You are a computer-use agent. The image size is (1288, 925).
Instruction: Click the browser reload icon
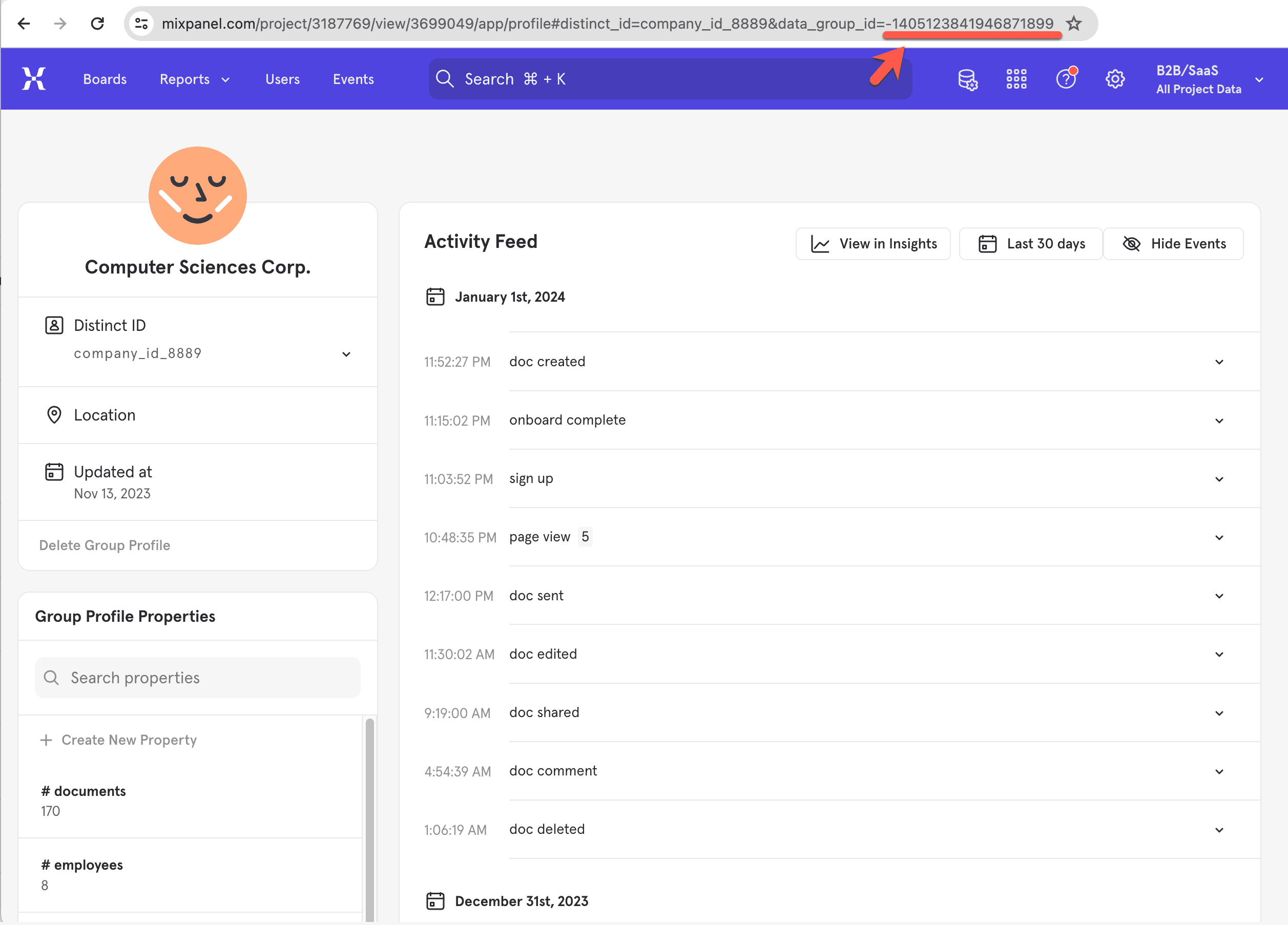point(98,24)
